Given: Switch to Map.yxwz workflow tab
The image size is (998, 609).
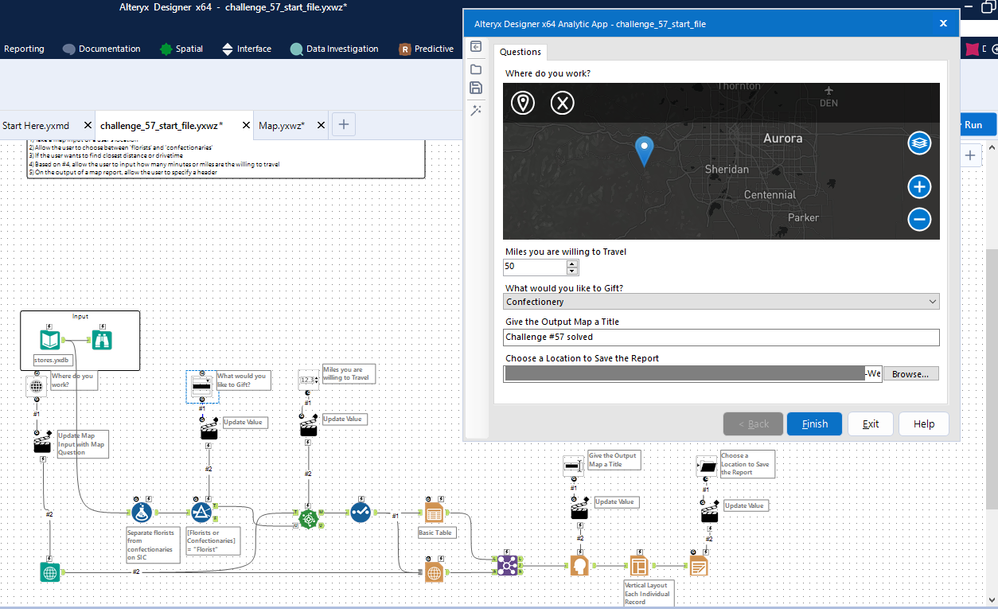Looking at the screenshot, I should (x=281, y=125).
